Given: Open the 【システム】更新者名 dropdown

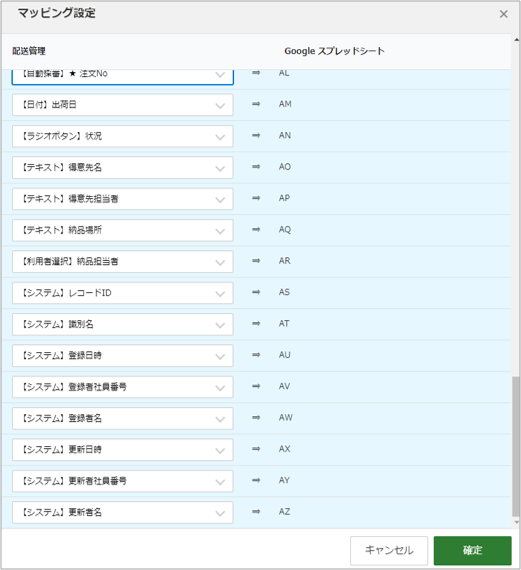Looking at the screenshot, I should 123,513.
